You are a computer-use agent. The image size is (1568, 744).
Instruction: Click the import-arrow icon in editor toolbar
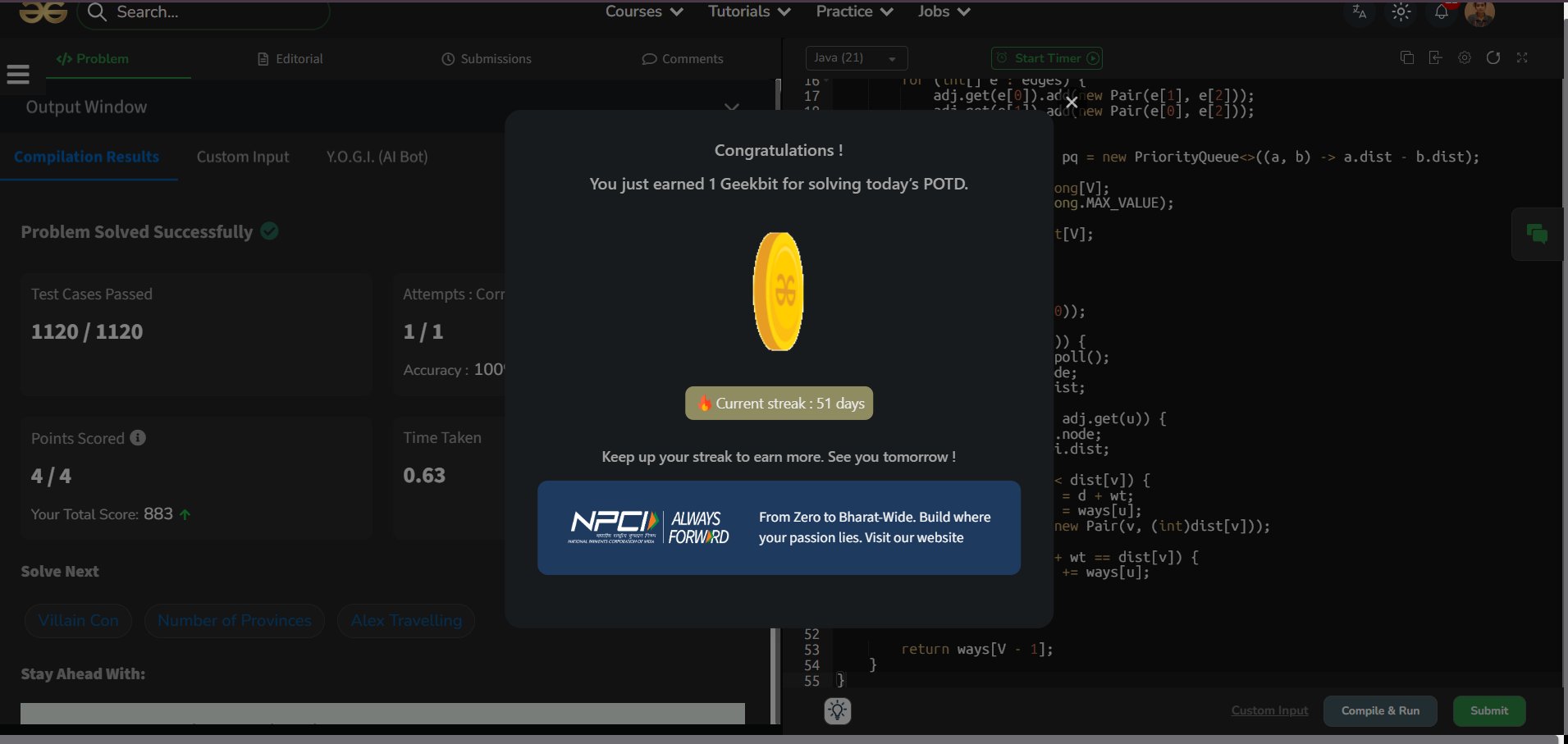click(1435, 57)
